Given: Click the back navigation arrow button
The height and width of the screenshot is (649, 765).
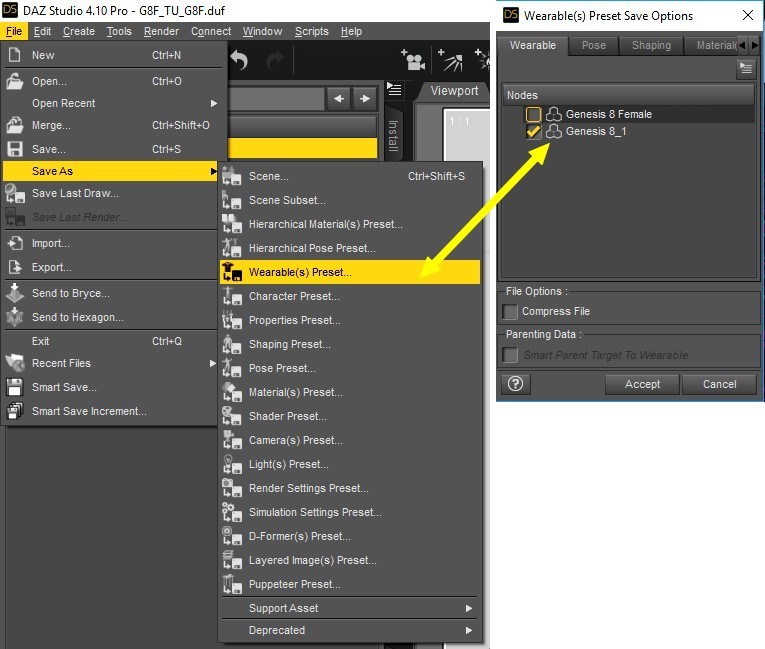Looking at the screenshot, I should coord(338,99).
